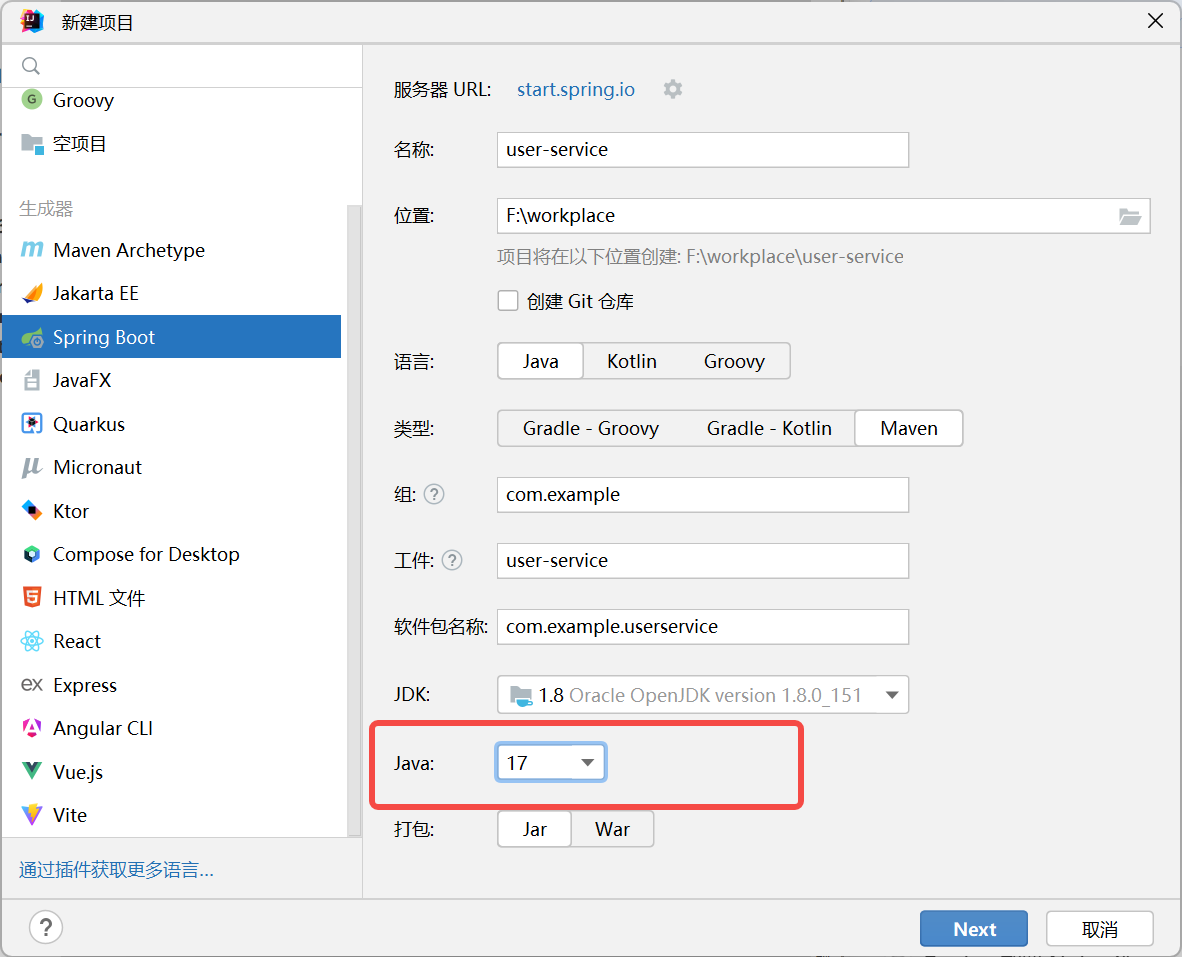Choose Gradle - Groovy build type
Image resolution: width=1182 pixels, height=957 pixels.
pyautogui.click(x=590, y=428)
